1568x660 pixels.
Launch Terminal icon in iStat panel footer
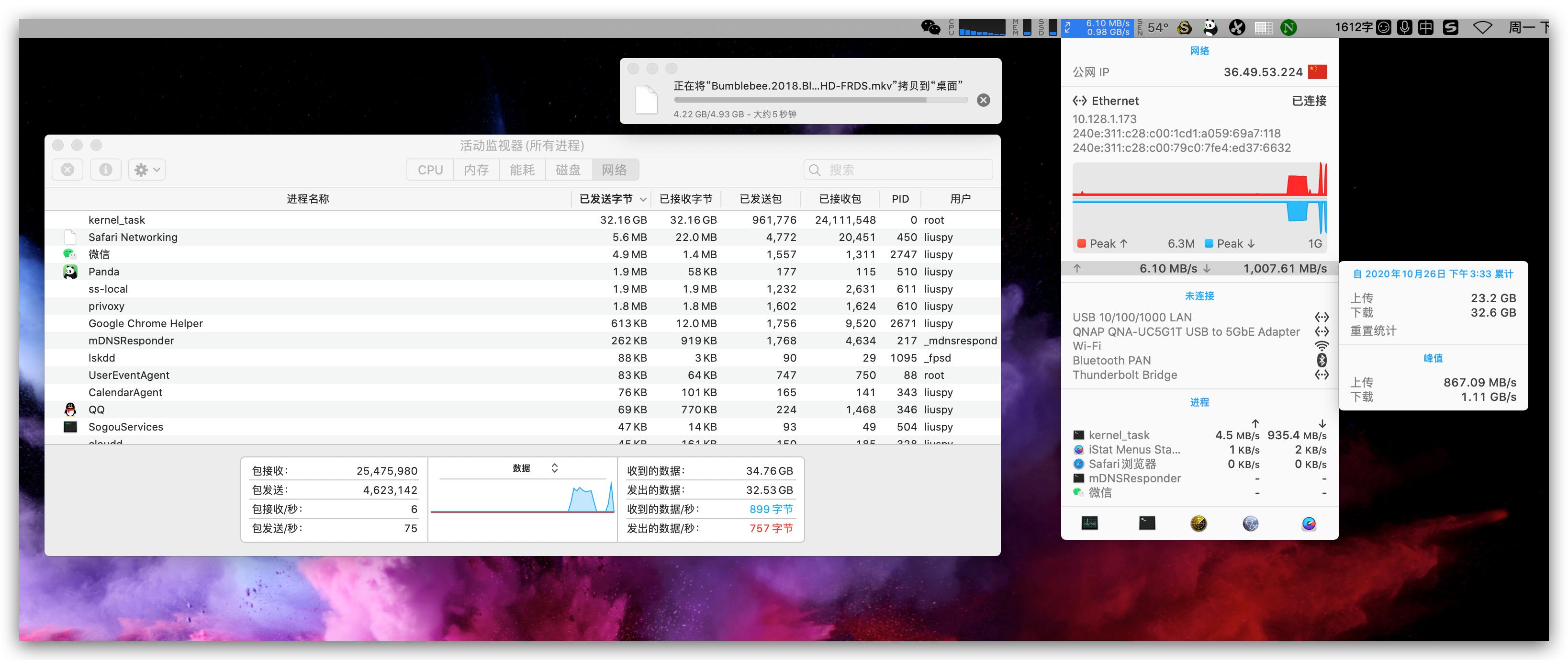pos(1147,523)
